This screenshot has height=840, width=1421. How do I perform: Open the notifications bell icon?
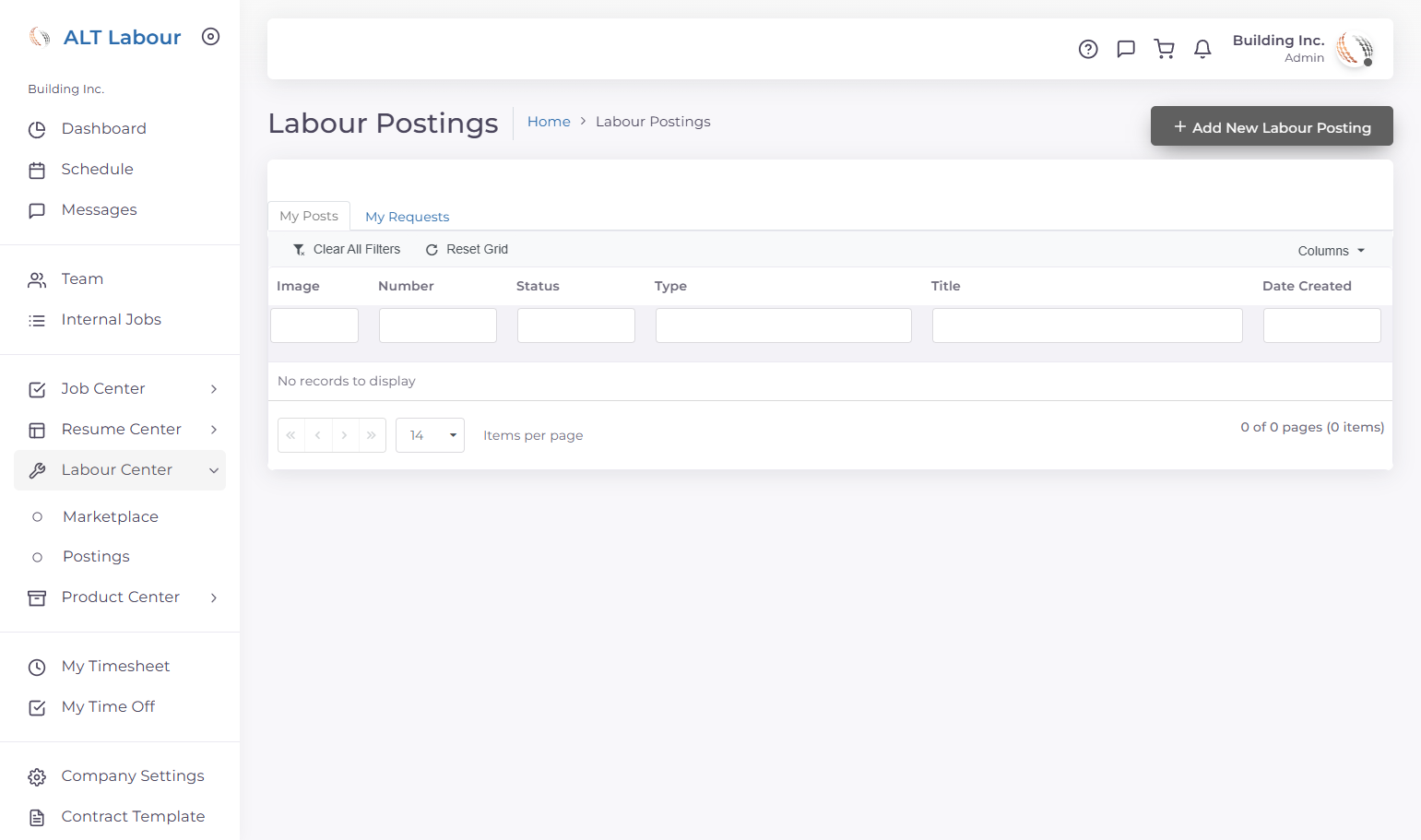[1202, 49]
